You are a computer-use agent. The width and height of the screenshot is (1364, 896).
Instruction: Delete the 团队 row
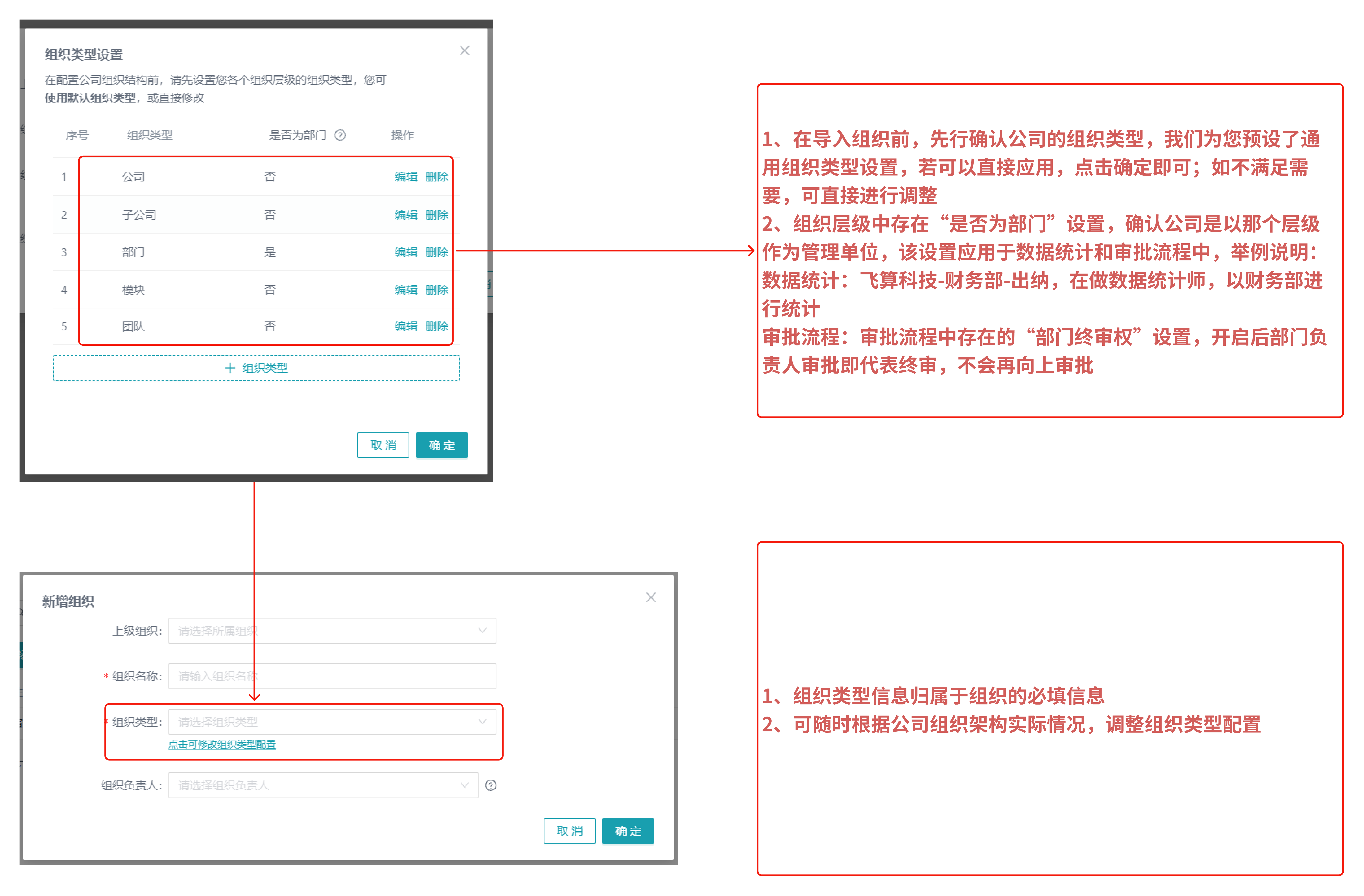click(x=437, y=326)
